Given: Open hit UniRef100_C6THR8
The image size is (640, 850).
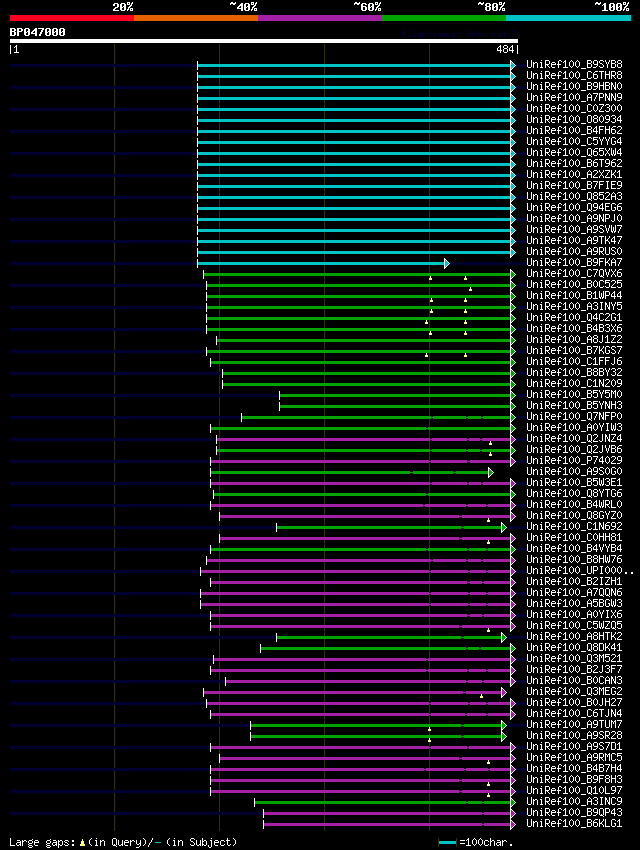Looking at the screenshot, I should tap(574, 75).
